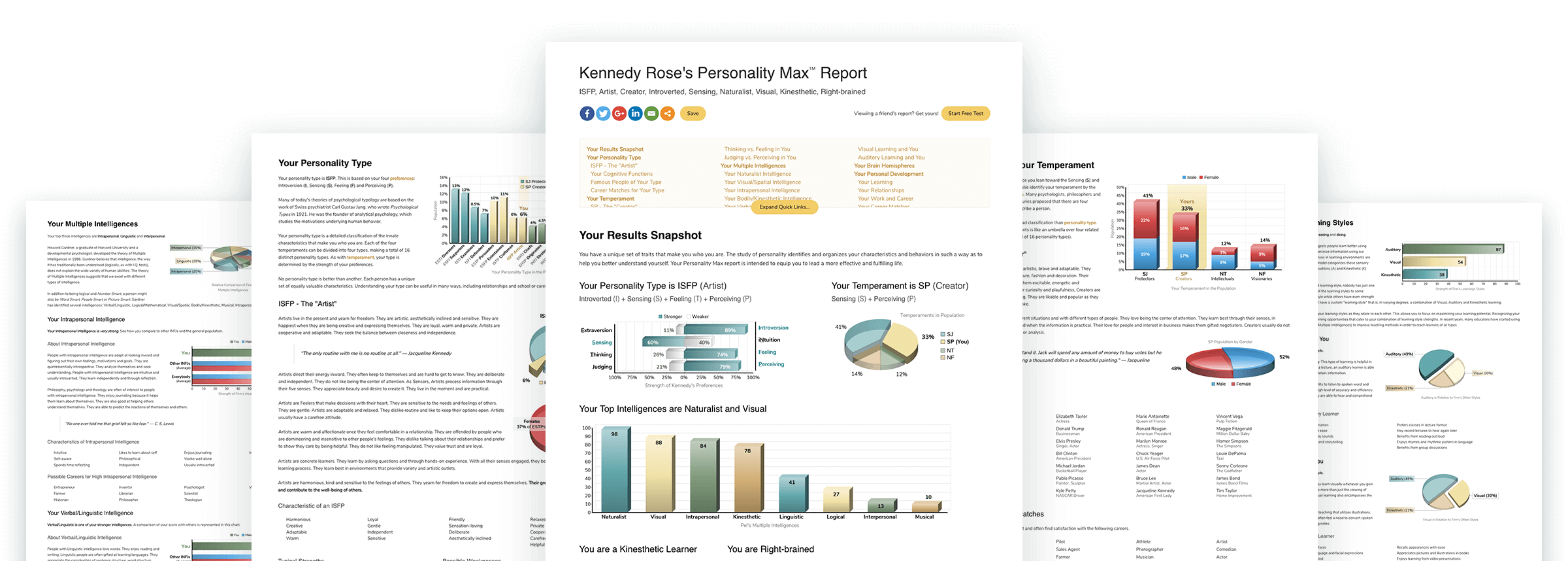Screen dimensions: 1568x561
Task: Click the Naturalist bar showing 98
Action: [615, 469]
